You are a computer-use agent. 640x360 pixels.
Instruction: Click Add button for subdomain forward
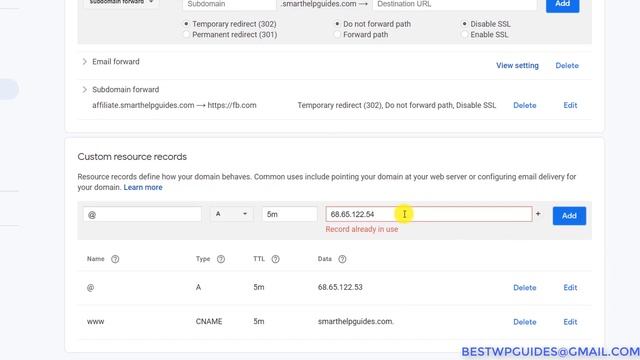pyautogui.click(x=562, y=5)
